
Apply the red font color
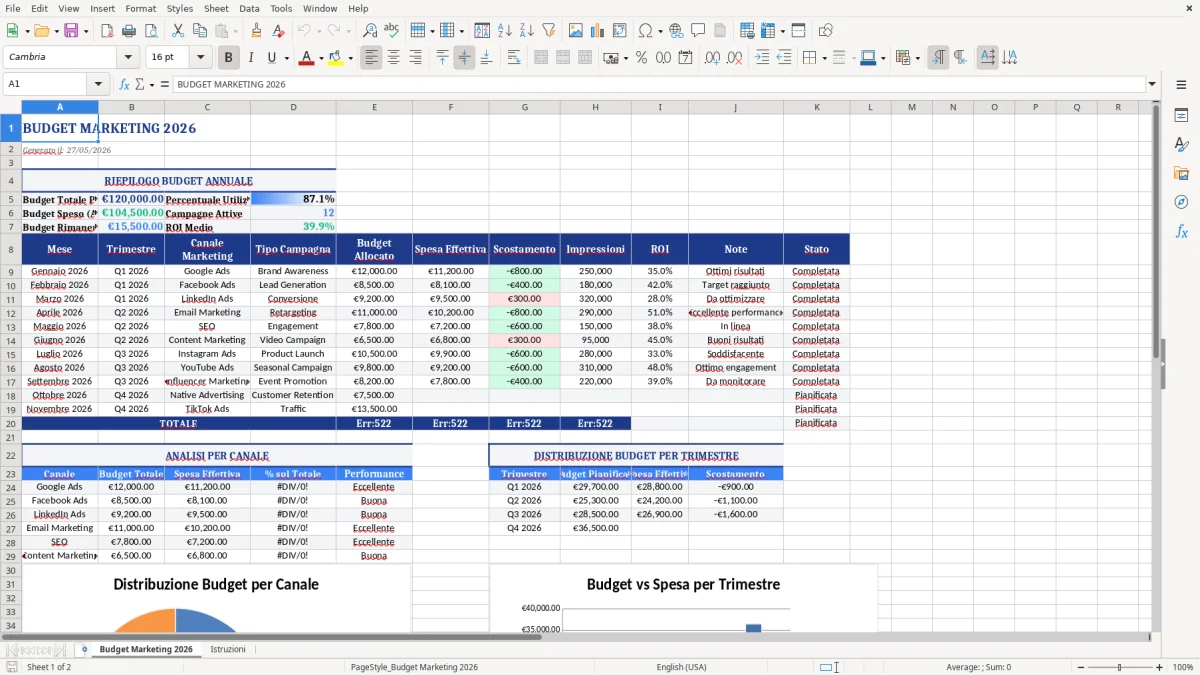[305, 58]
